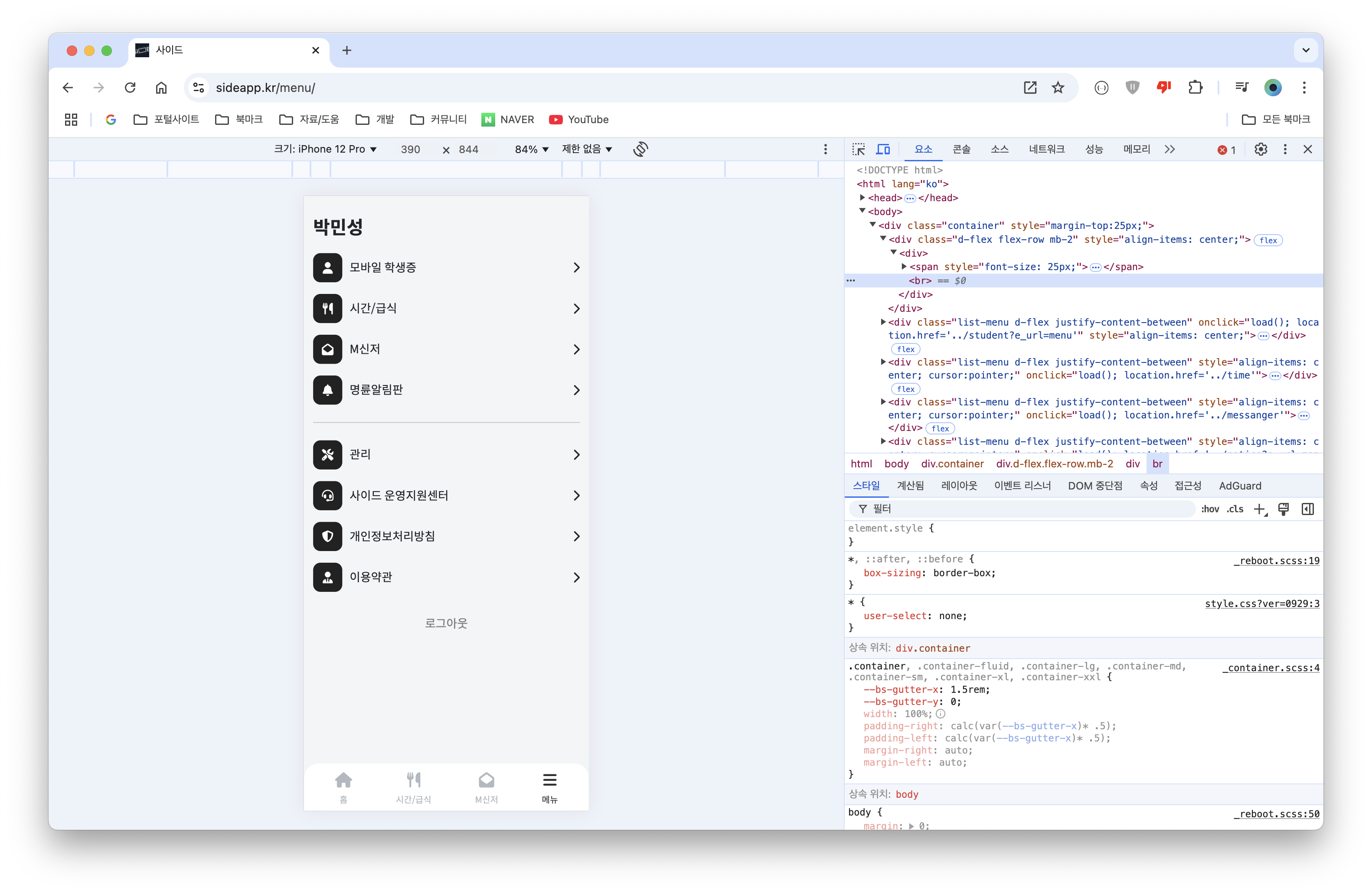Image resolution: width=1372 pixels, height=894 pixels.
Task: Tap the home icon in bottom nav
Action: (x=343, y=781)
